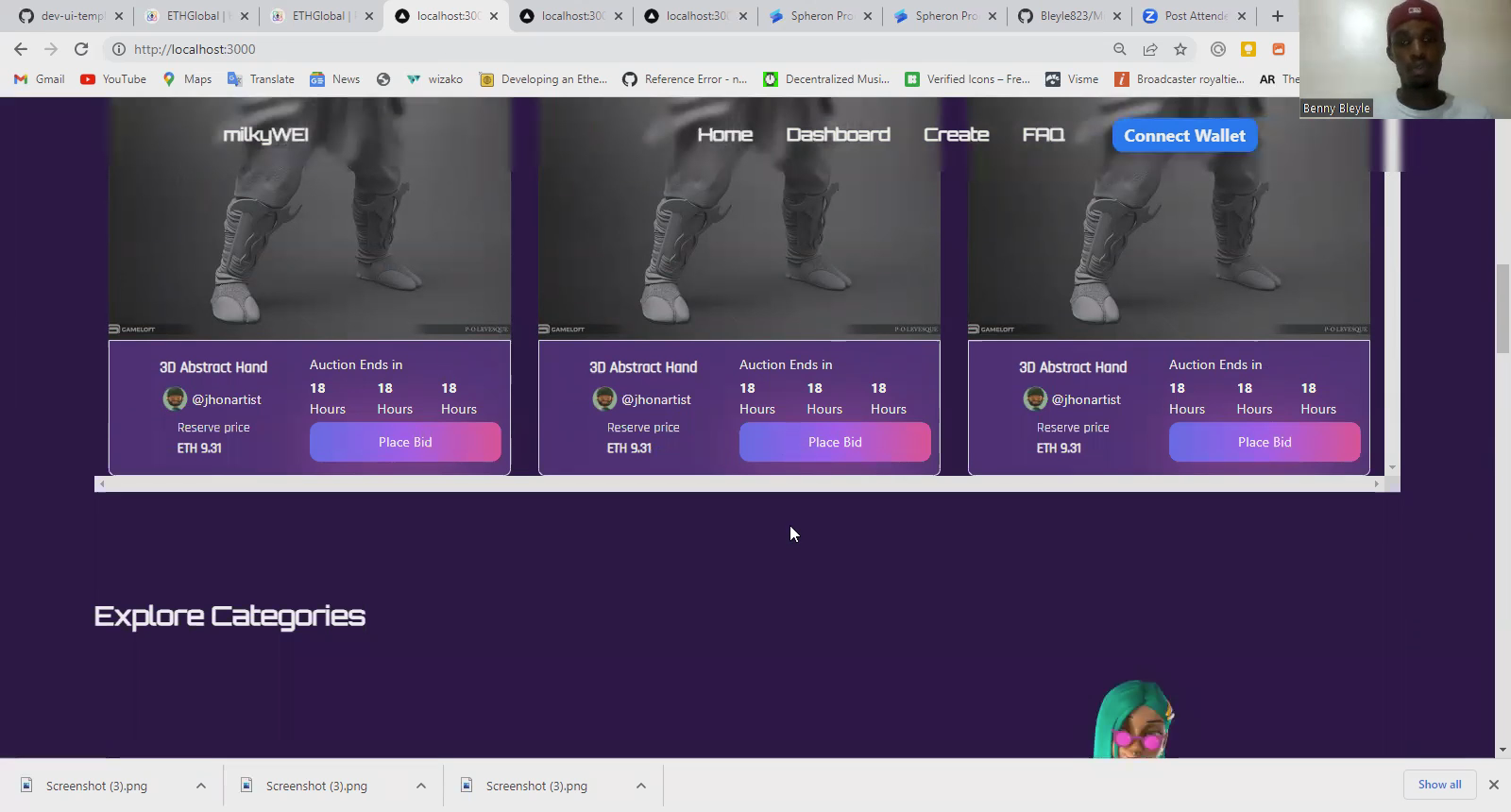This screenshot has width=1511, height=812.
Task: Click the browser forward arrow
Action: [51, 49]
